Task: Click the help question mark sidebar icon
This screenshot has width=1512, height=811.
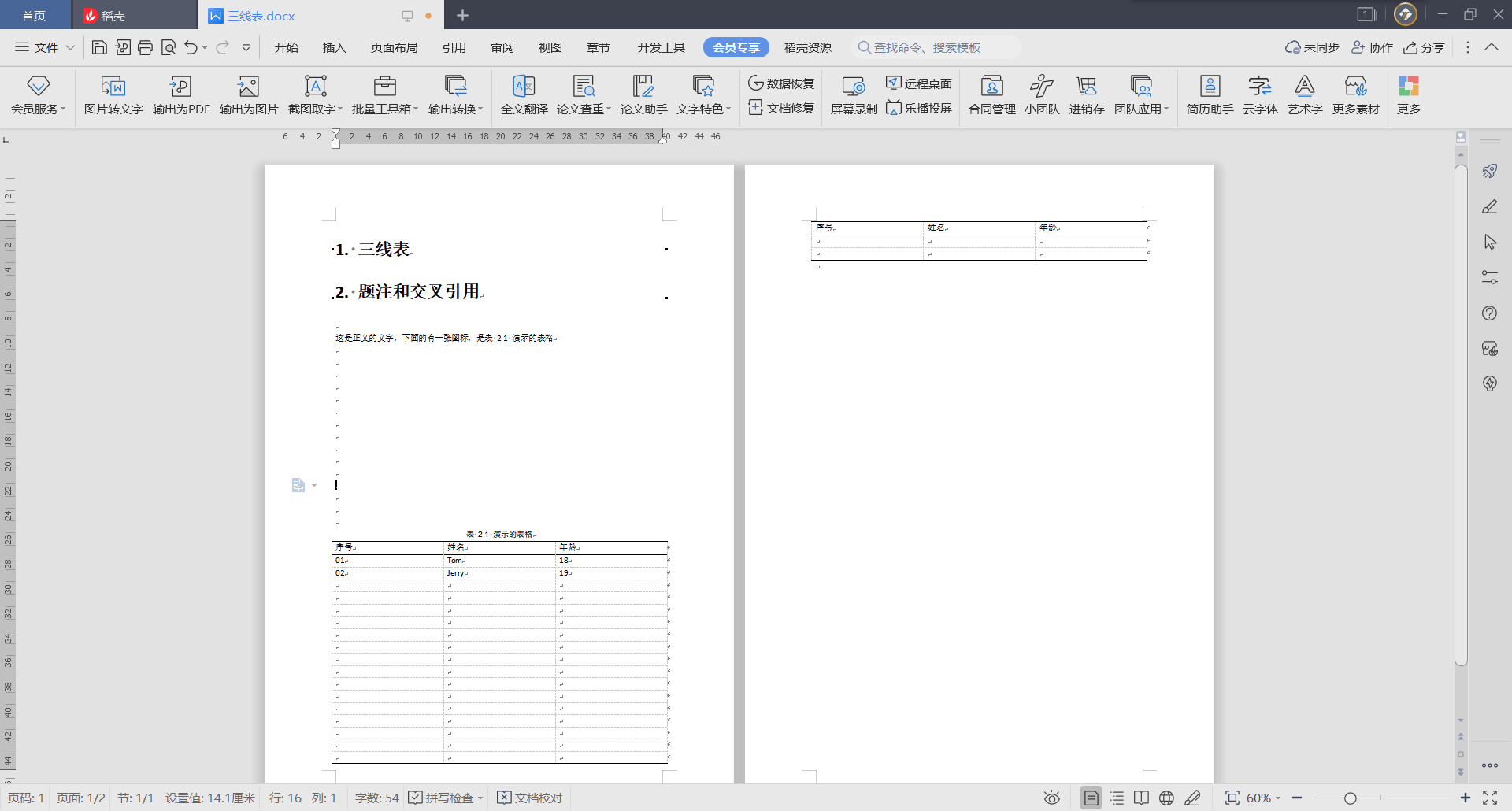Action: (1490, 313)
